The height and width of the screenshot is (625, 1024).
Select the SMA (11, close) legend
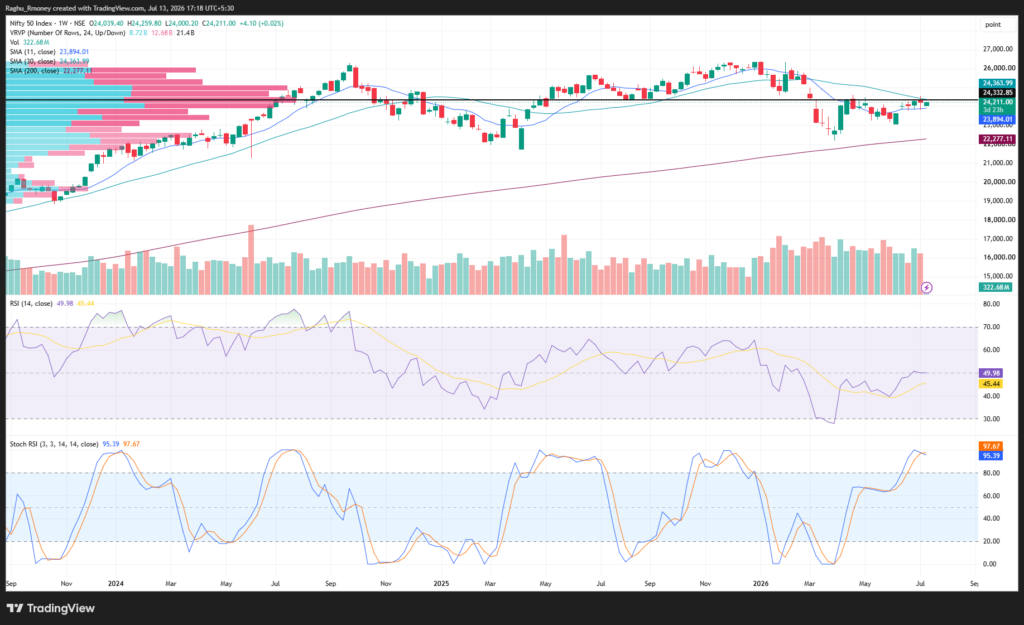coord(49,52)
